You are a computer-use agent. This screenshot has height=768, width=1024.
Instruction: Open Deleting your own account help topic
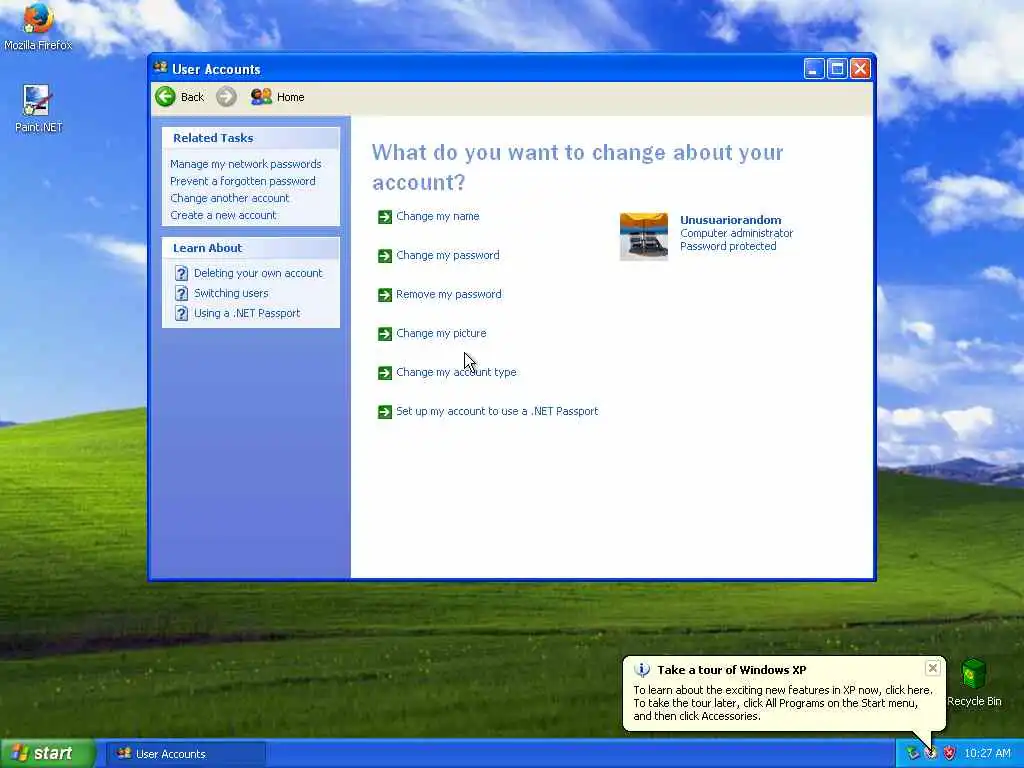[258, 273]
